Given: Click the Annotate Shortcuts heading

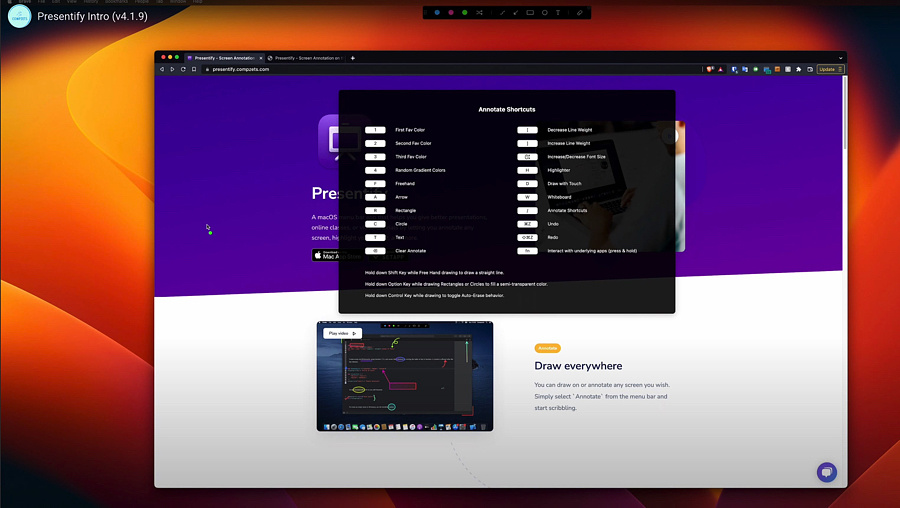Looking at the screenshot, I should point(507,110).
